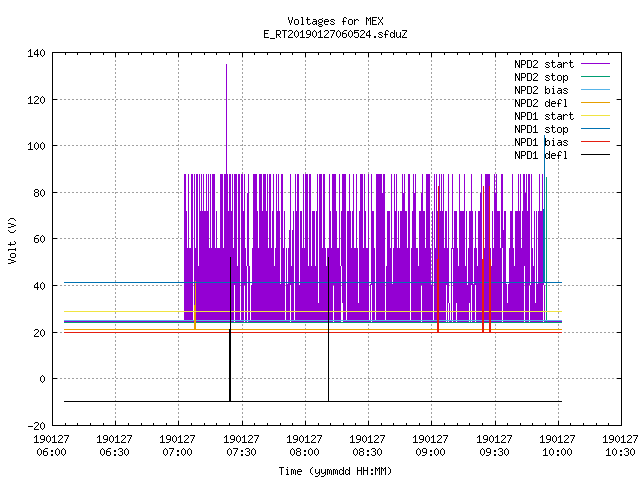The width and height of the screenshot is (640, 480).
Task: Click the 'NPD1 bias' legend label
Action: [541, 142]
